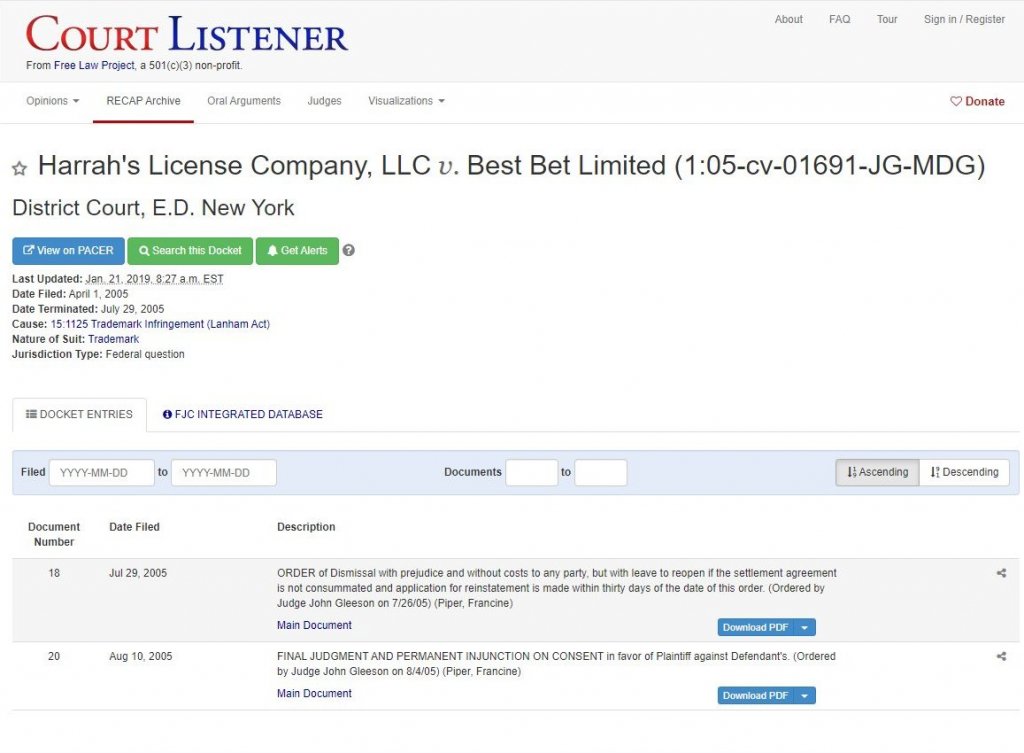This screenshot has height=753, width=1024.
Task: Expand the Visualizations dropdown menu
Action: [406, 101]
